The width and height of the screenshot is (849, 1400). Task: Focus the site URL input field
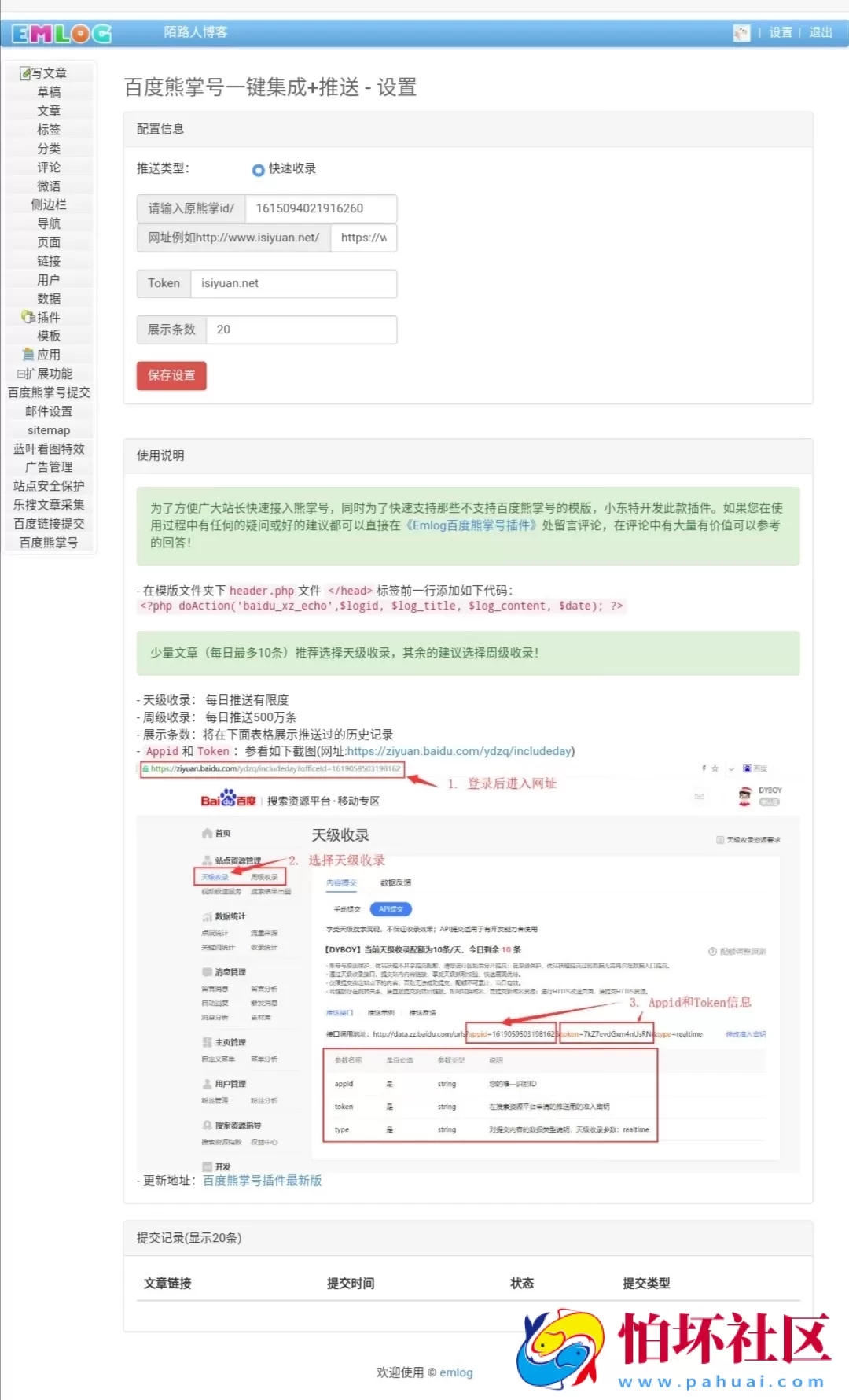(364, 238)
